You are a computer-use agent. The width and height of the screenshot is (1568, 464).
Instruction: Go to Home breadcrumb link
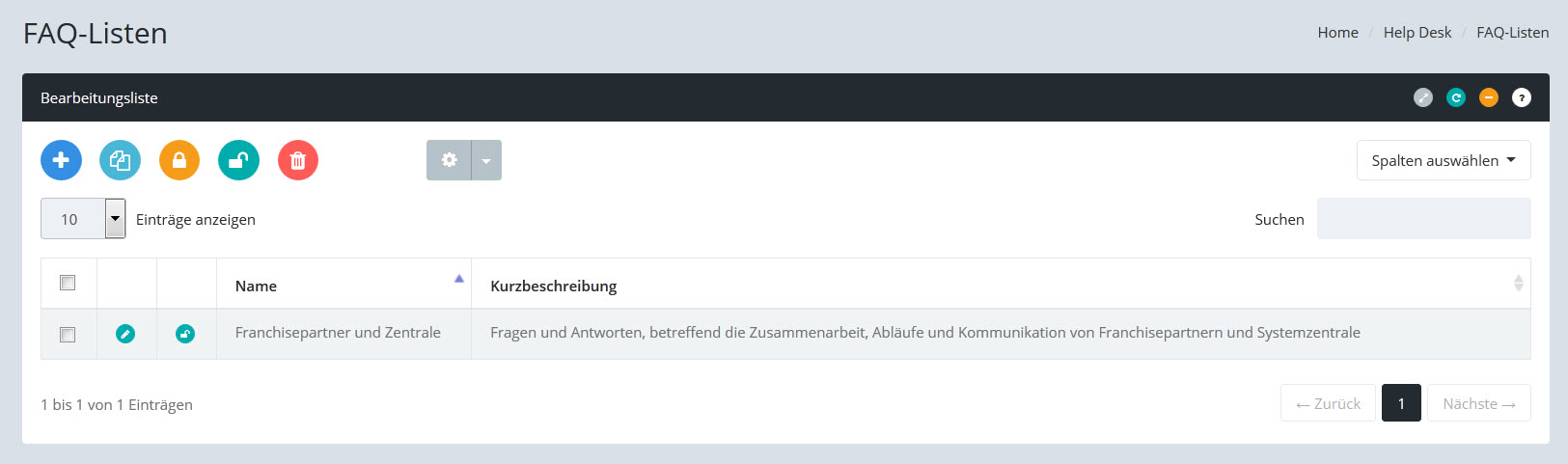point(1337,33)
